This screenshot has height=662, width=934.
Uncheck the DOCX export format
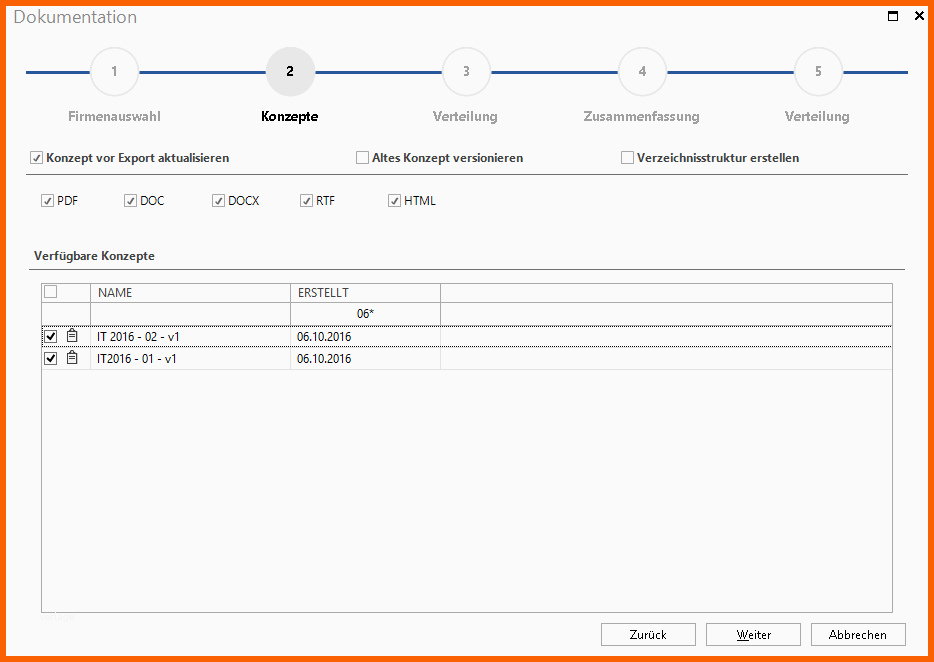point(219,201)
